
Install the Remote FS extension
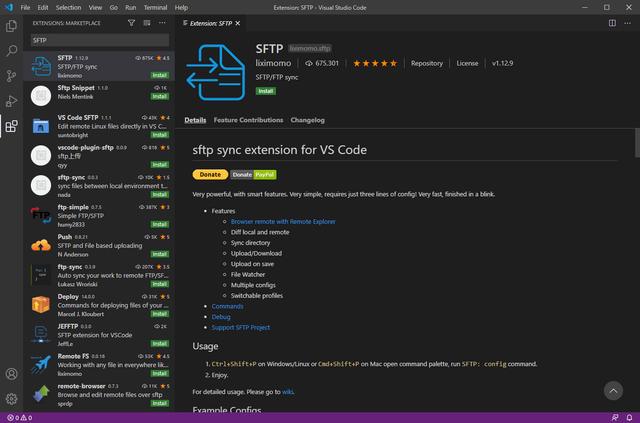pyautogui.click(x=160, y=373)
